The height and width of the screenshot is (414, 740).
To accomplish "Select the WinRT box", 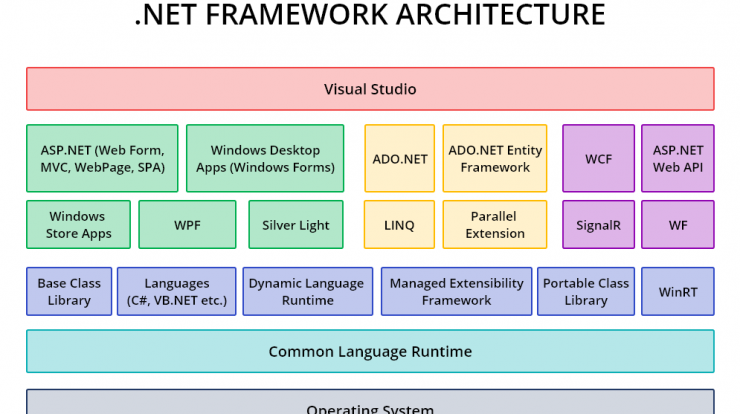I will tap(678, 291).
